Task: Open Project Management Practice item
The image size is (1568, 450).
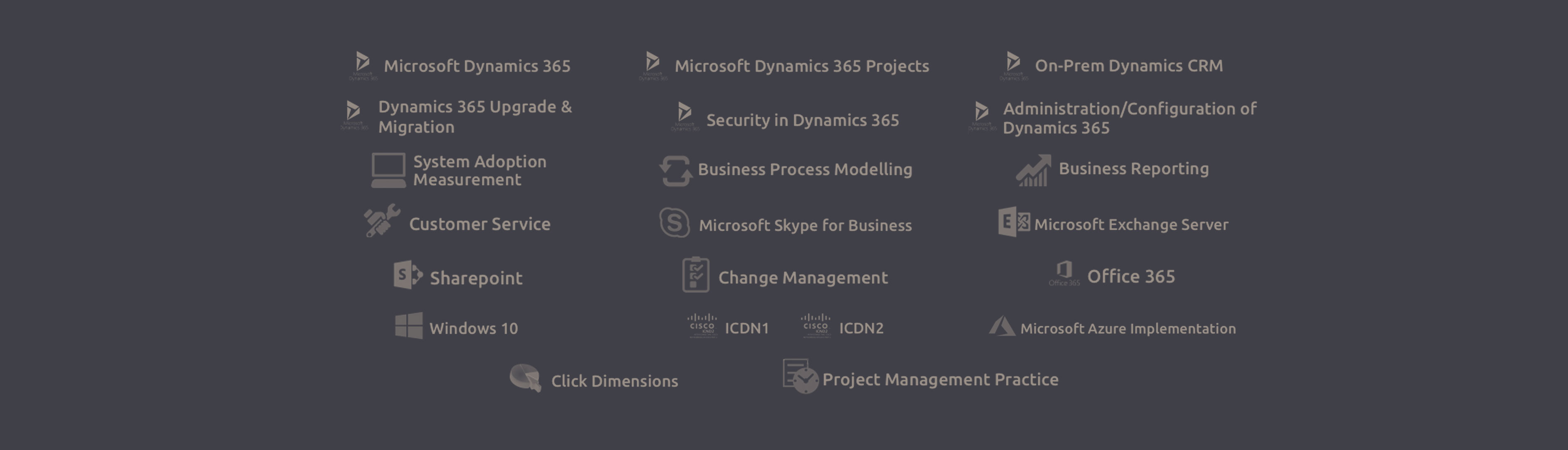Action: tap(941, 379)
